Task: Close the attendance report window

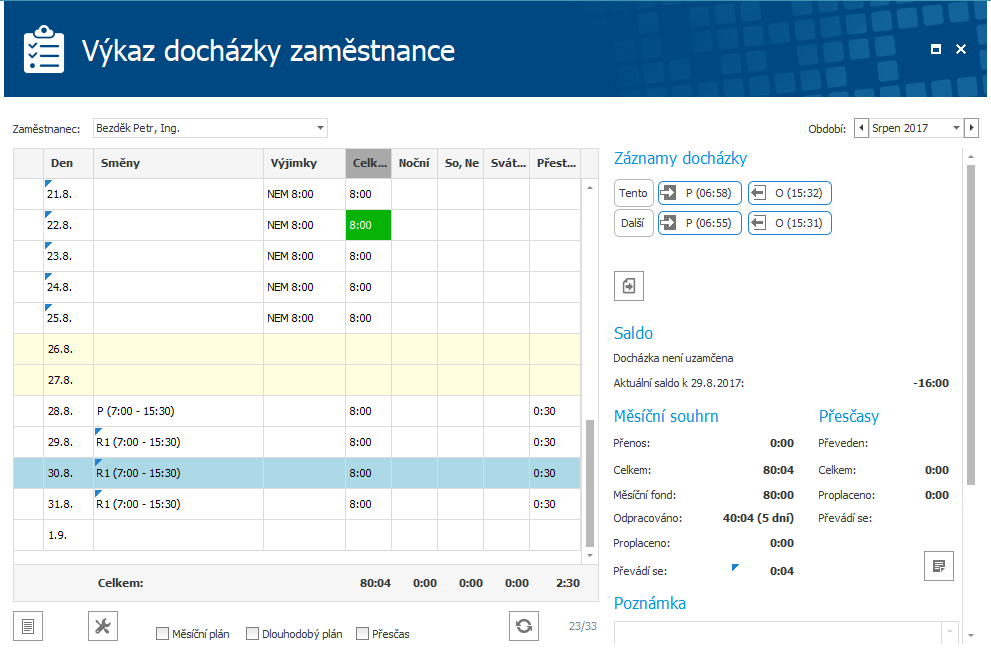Action: [961, 49]
